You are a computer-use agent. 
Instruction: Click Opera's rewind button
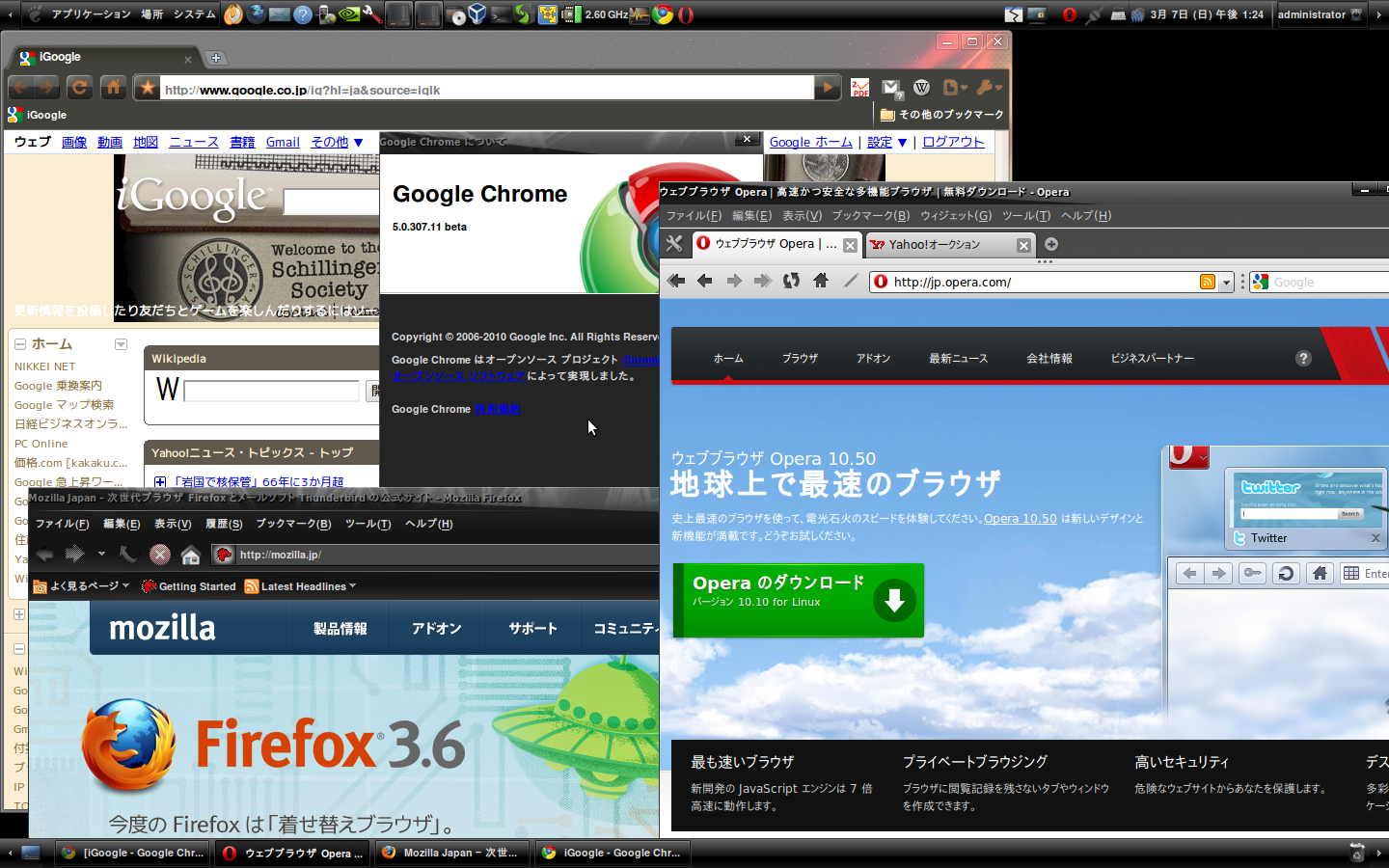tap(676, 281)
